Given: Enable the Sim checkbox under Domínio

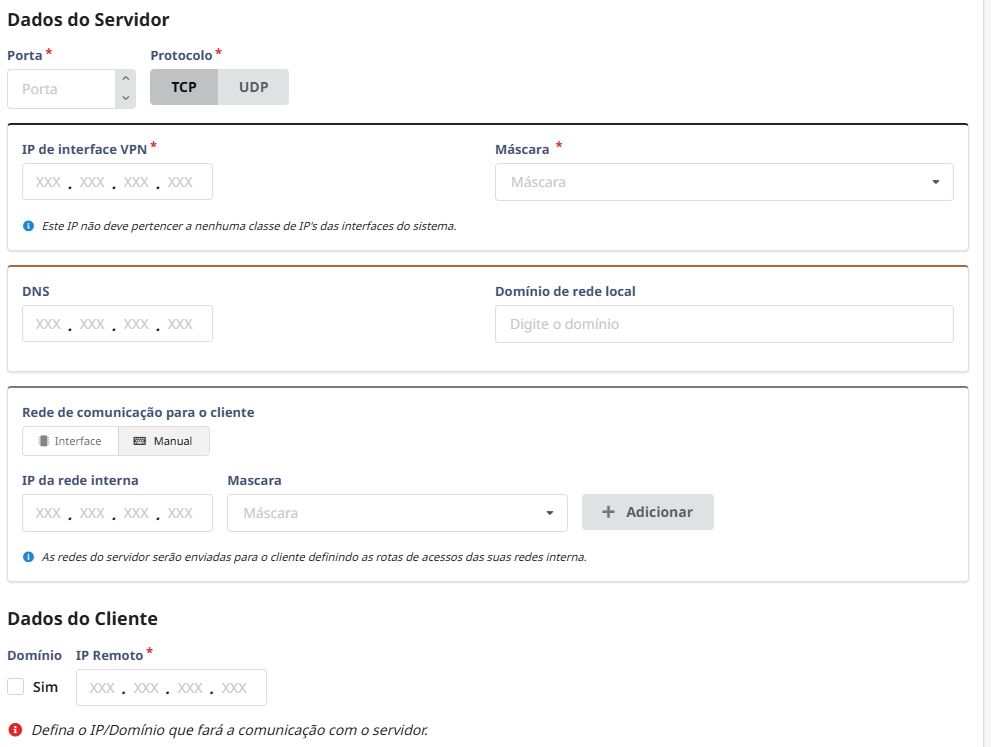Looking at the screenshot, I should coord(16,687).
